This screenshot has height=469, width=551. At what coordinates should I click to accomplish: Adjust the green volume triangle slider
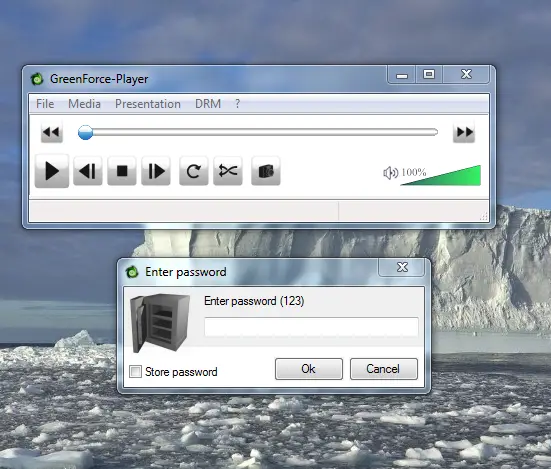tap(441, 175)
